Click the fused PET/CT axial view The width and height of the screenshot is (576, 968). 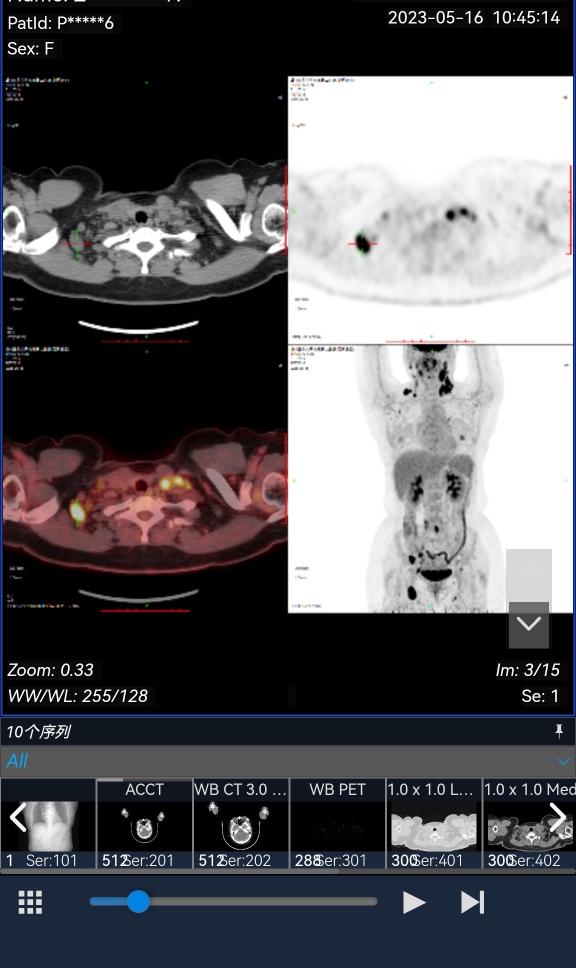(145, 479)
